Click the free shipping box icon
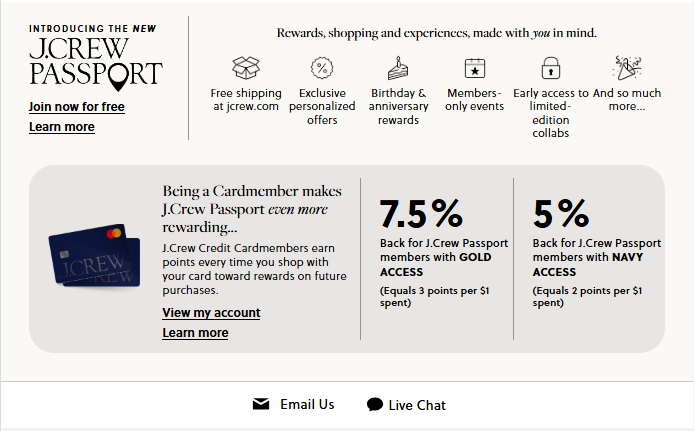This screenshot has width=694, height=431. 246,68
